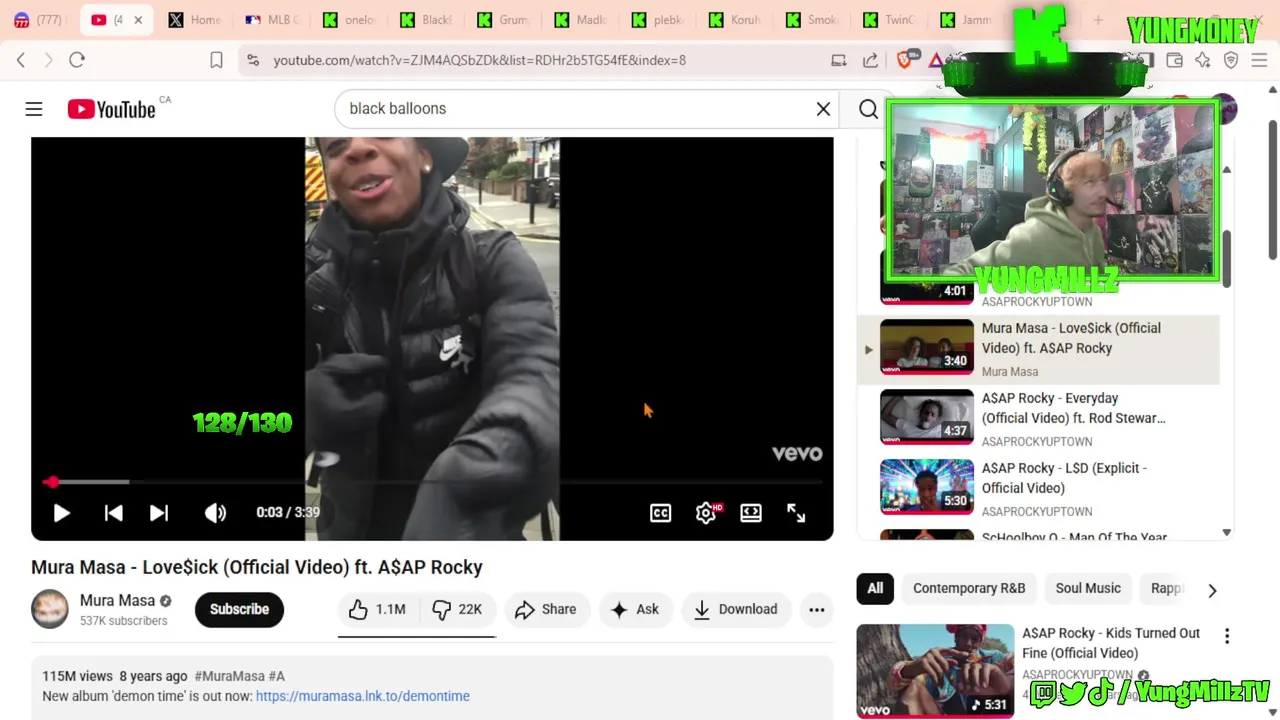
Task: Open Brave VPN shield icon
Action: tap(1231, 60)
